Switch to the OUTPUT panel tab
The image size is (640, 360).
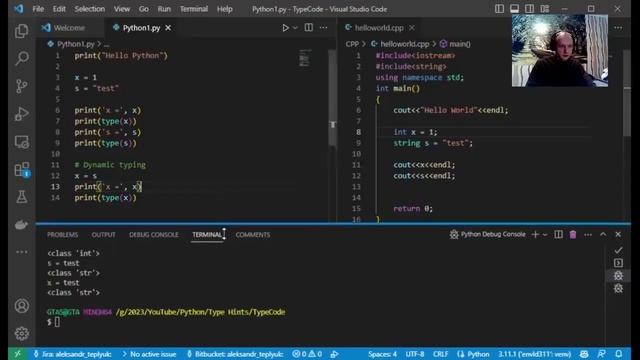(103, 235)
